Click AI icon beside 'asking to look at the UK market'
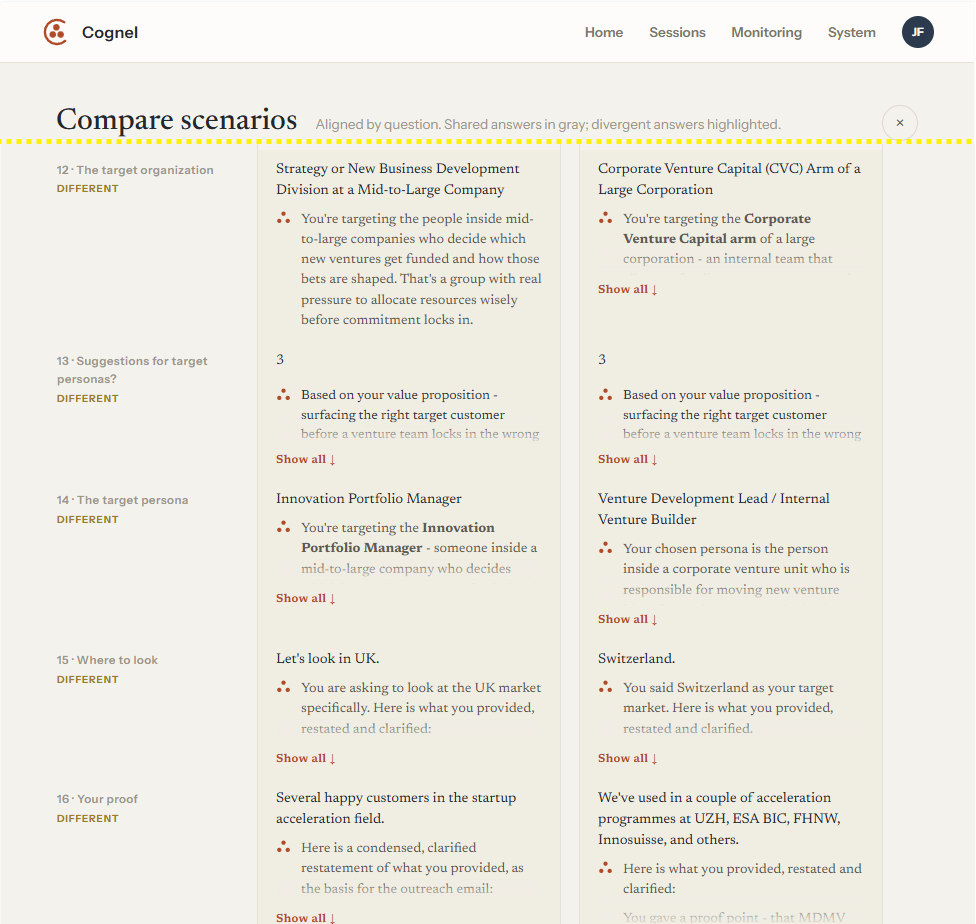Image resolution: width=976 pixels, height=924 pixels. [x=284, y=687]
